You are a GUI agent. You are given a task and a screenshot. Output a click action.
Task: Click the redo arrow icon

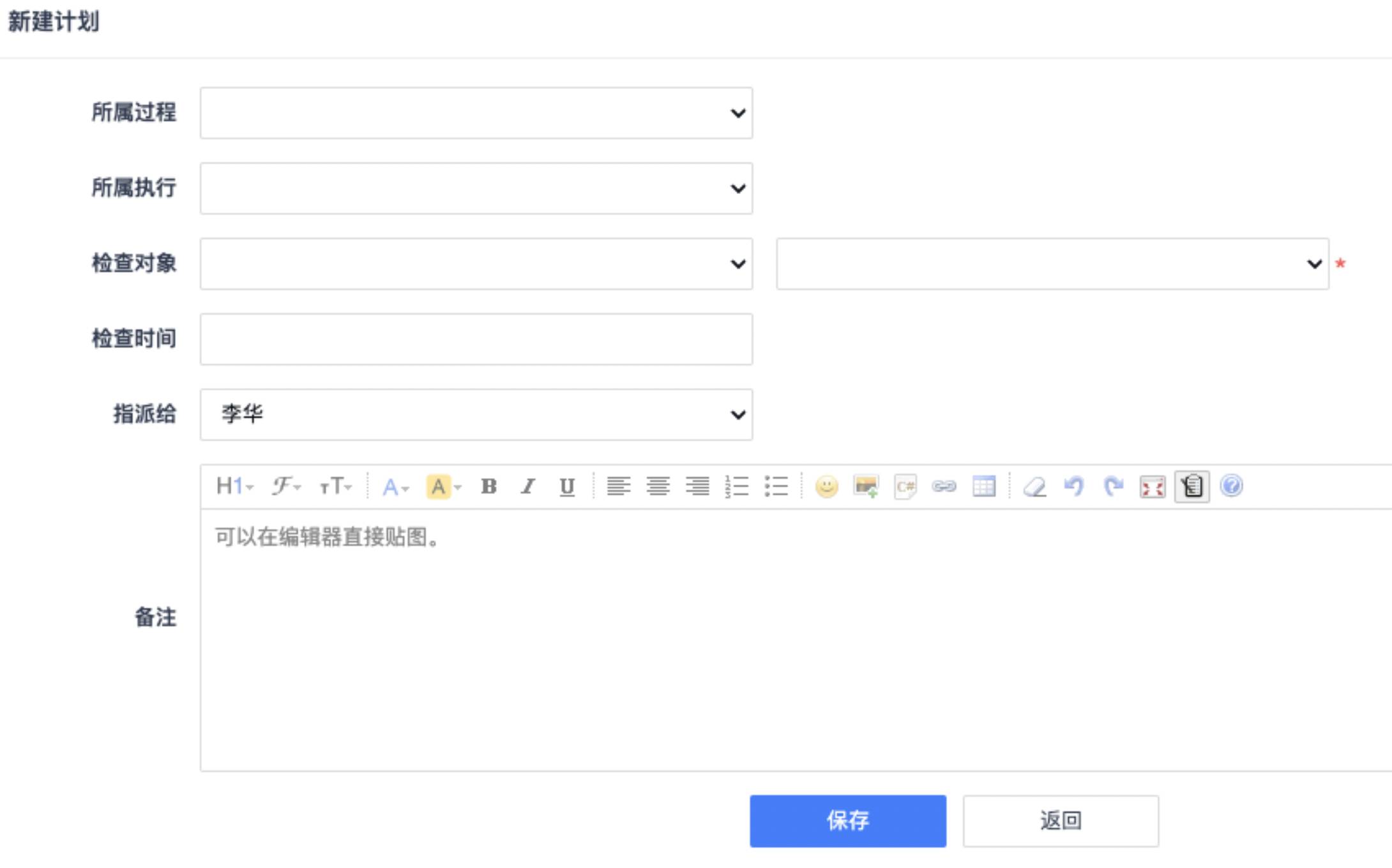[1113, 487]
